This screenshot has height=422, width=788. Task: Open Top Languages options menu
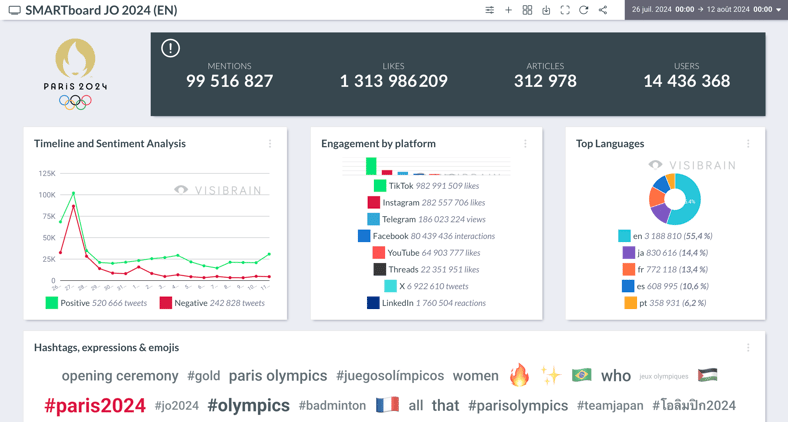point(748,144)
